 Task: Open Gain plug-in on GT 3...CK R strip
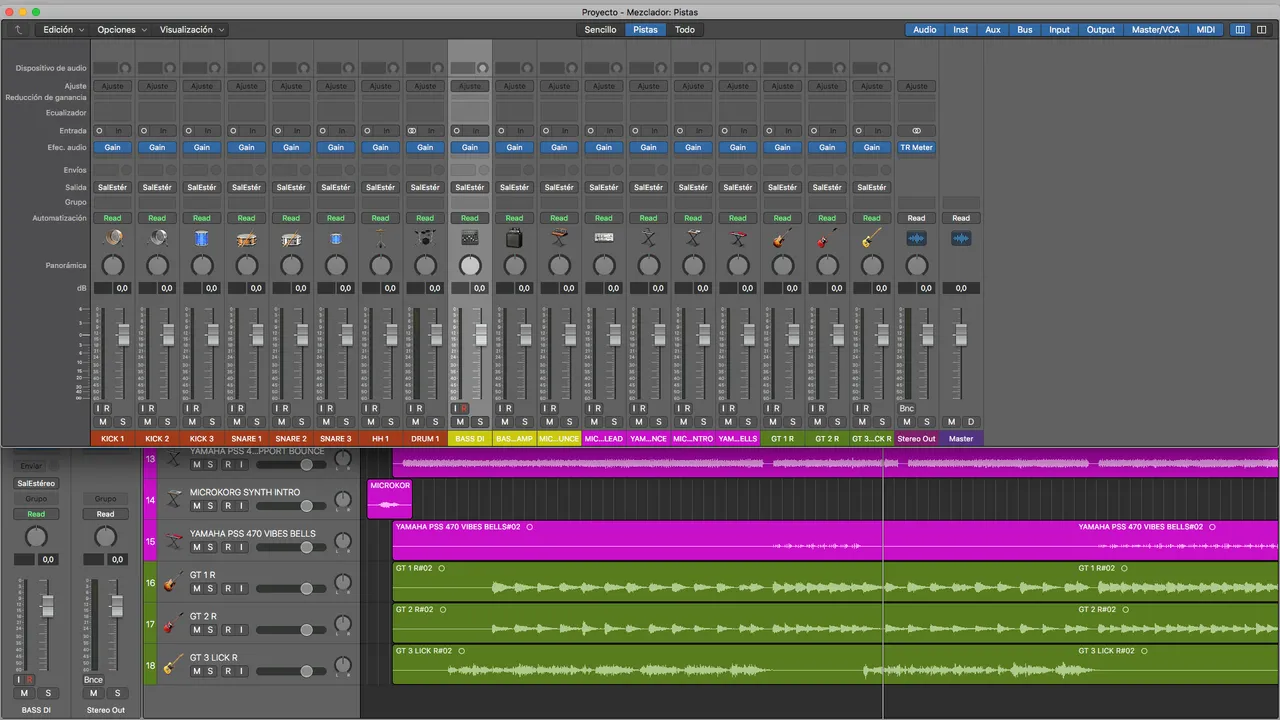coord(872,147)
